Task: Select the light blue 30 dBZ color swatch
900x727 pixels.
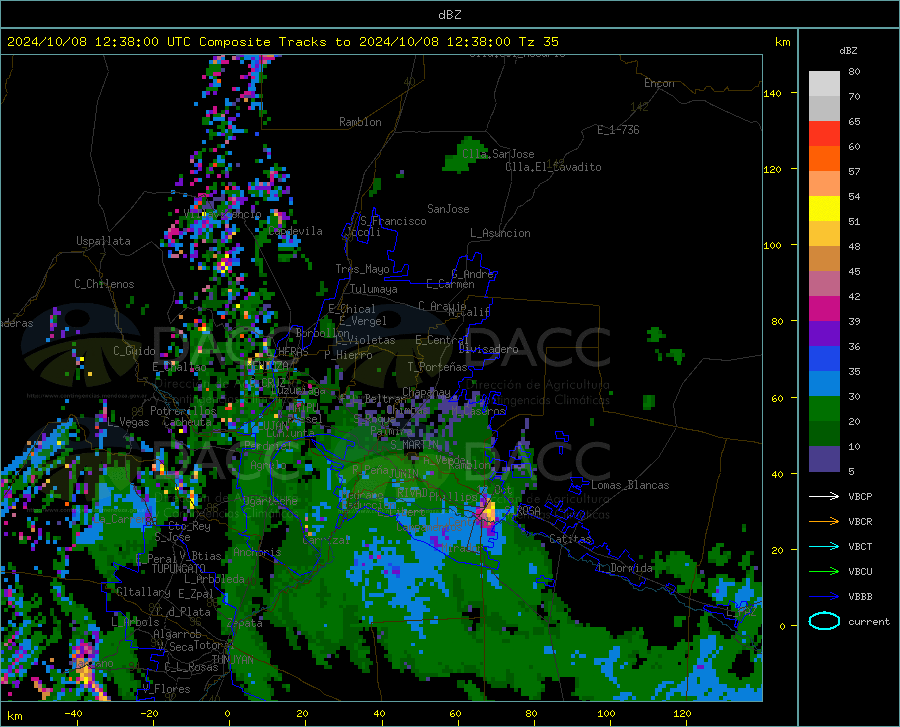Action: [x=824, y=384]
